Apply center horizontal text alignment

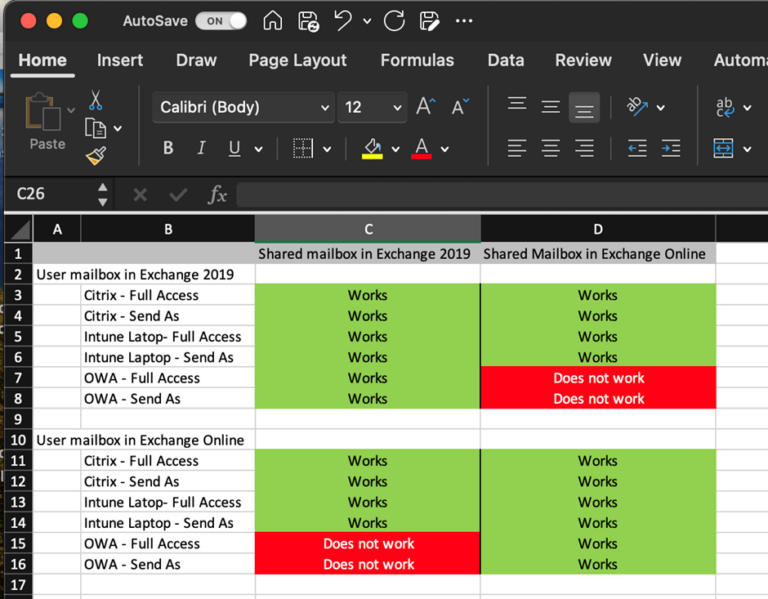[550, 149]
